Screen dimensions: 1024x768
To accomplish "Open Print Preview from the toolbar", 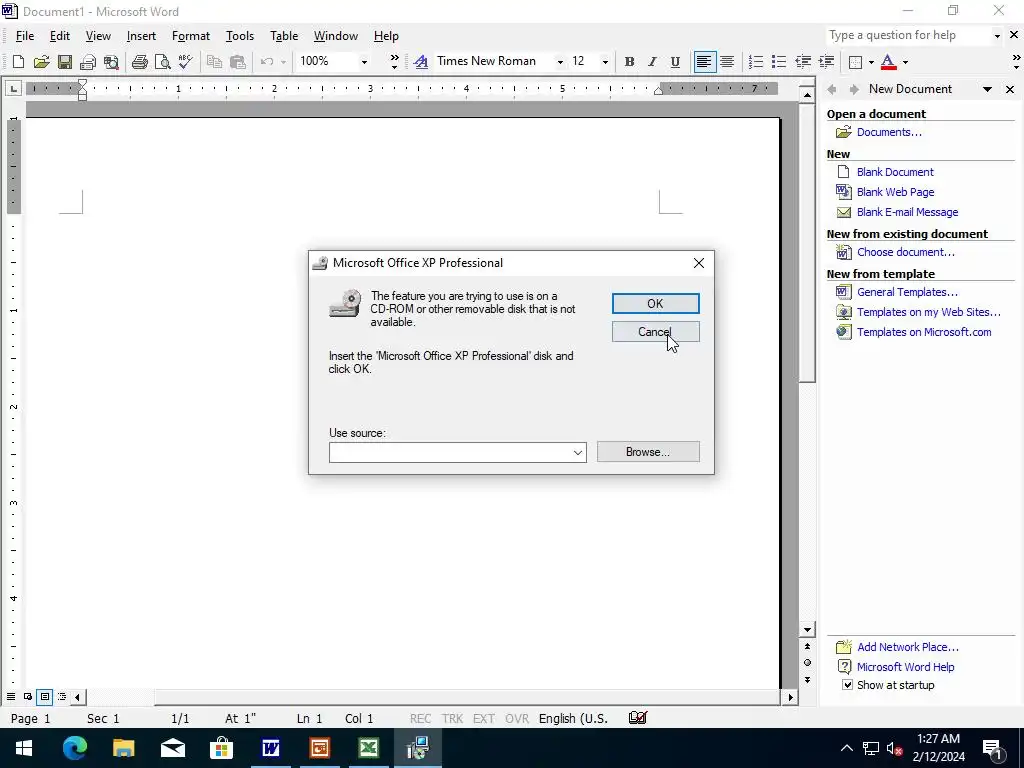I will tap(162, 62).
